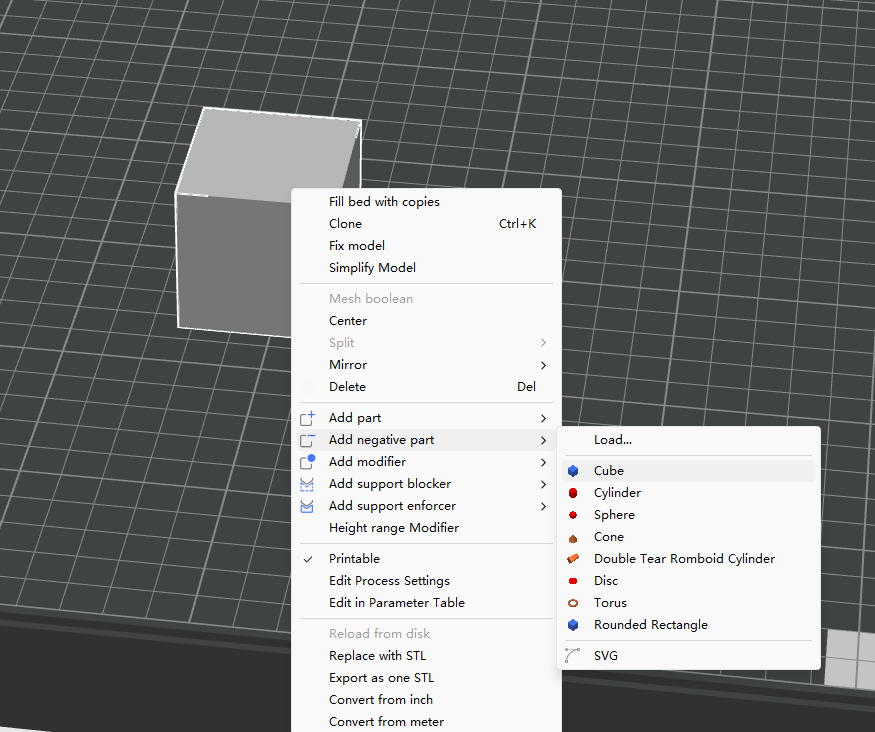Click the orange Torus ring icon
Screen dimensions: 875x732
coord(573,603)
